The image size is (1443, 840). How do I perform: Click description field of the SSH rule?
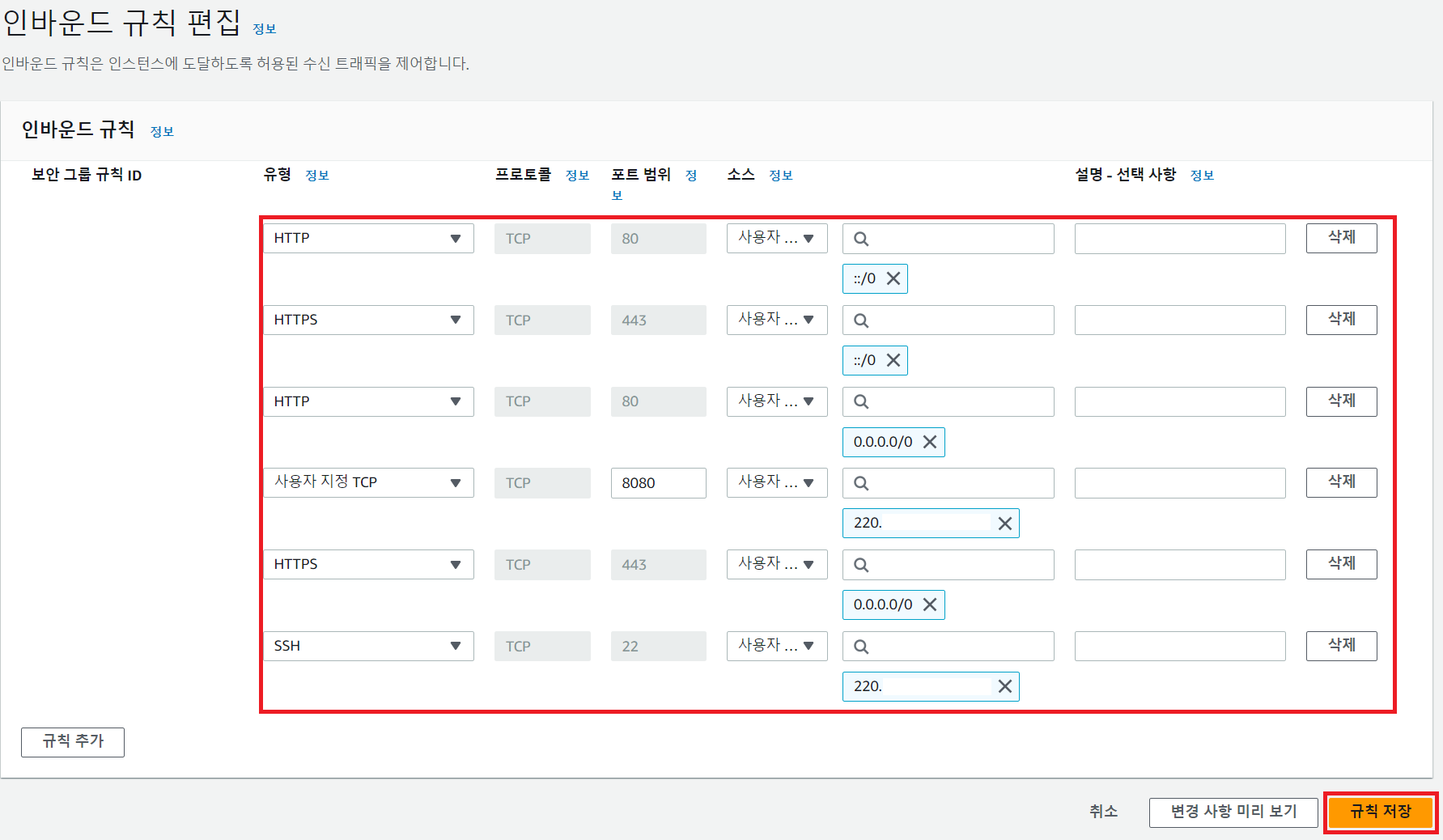[x=1180, y=646]
